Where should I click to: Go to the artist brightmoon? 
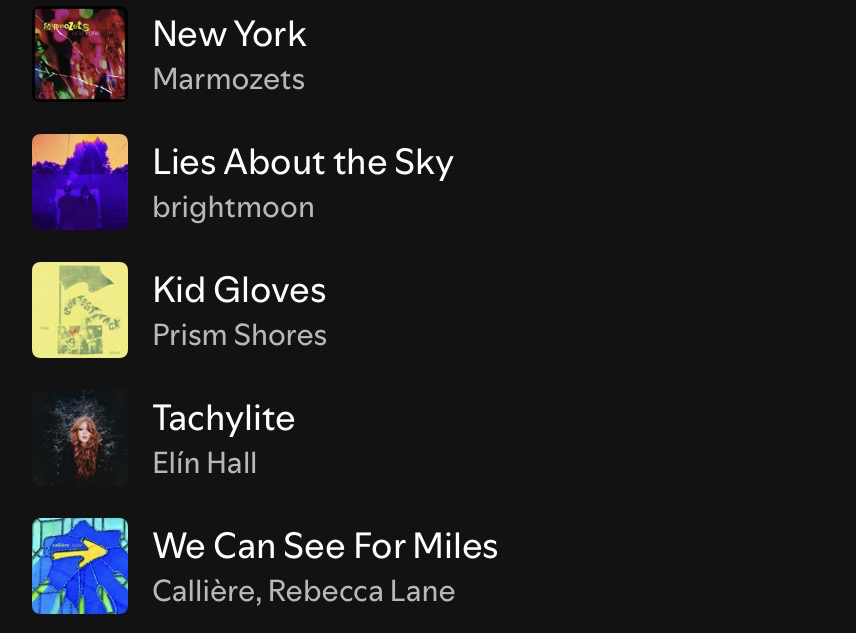pos(233,207)
